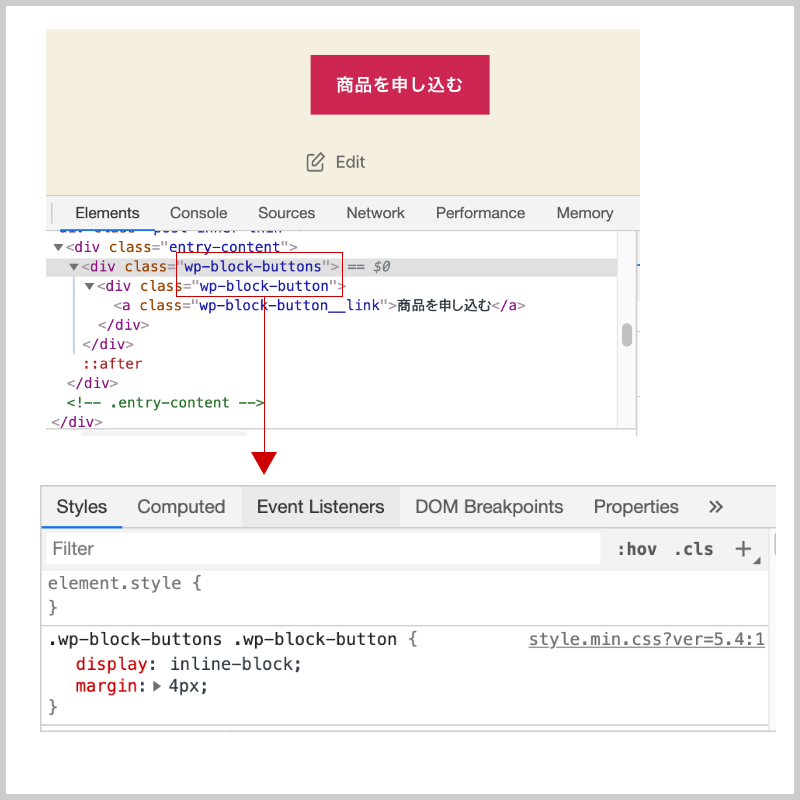800x800 pixels.
Task: Open the Memory tab
Action: point(585,213)
